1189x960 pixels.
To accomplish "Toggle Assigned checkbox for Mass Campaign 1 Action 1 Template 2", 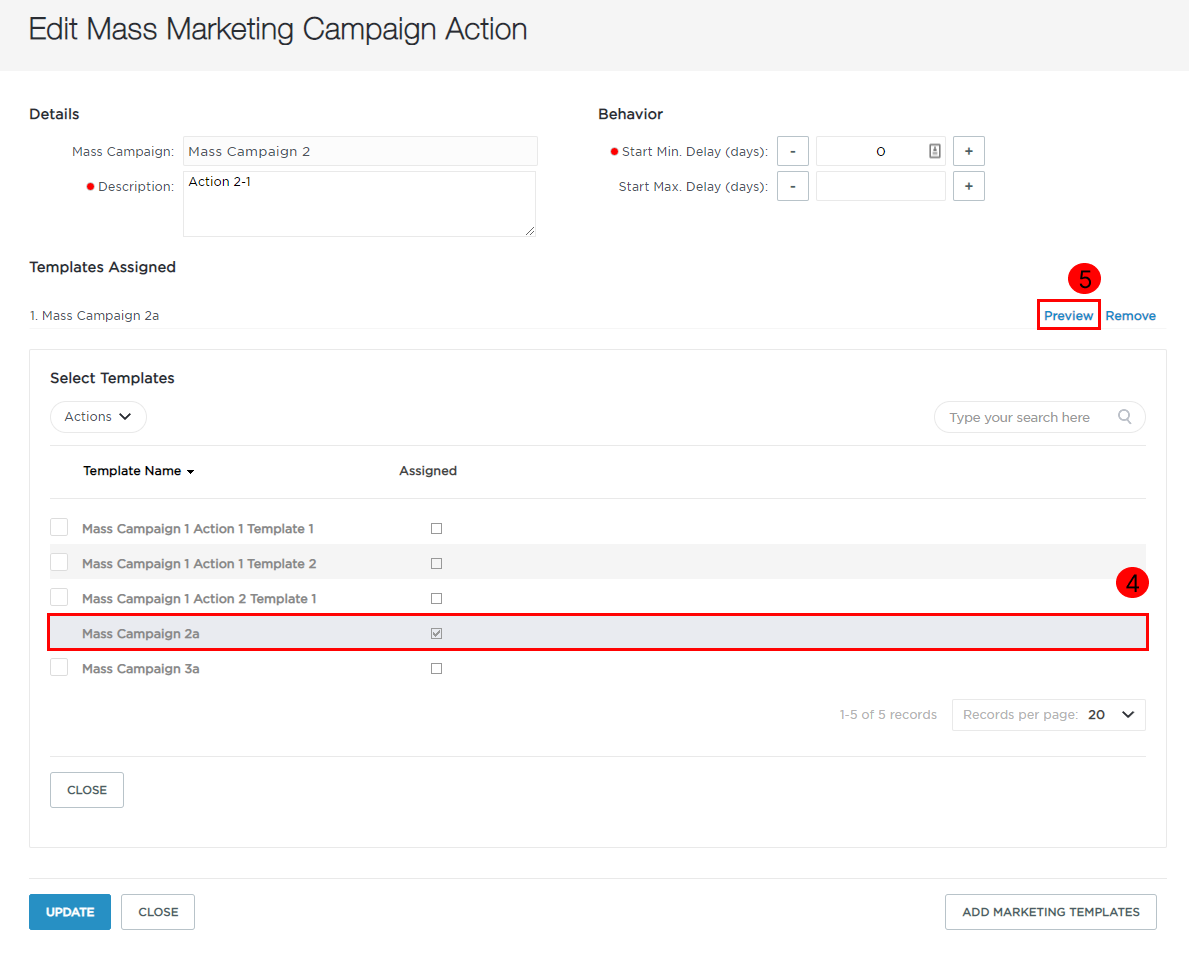I will [x=436, y=563].
